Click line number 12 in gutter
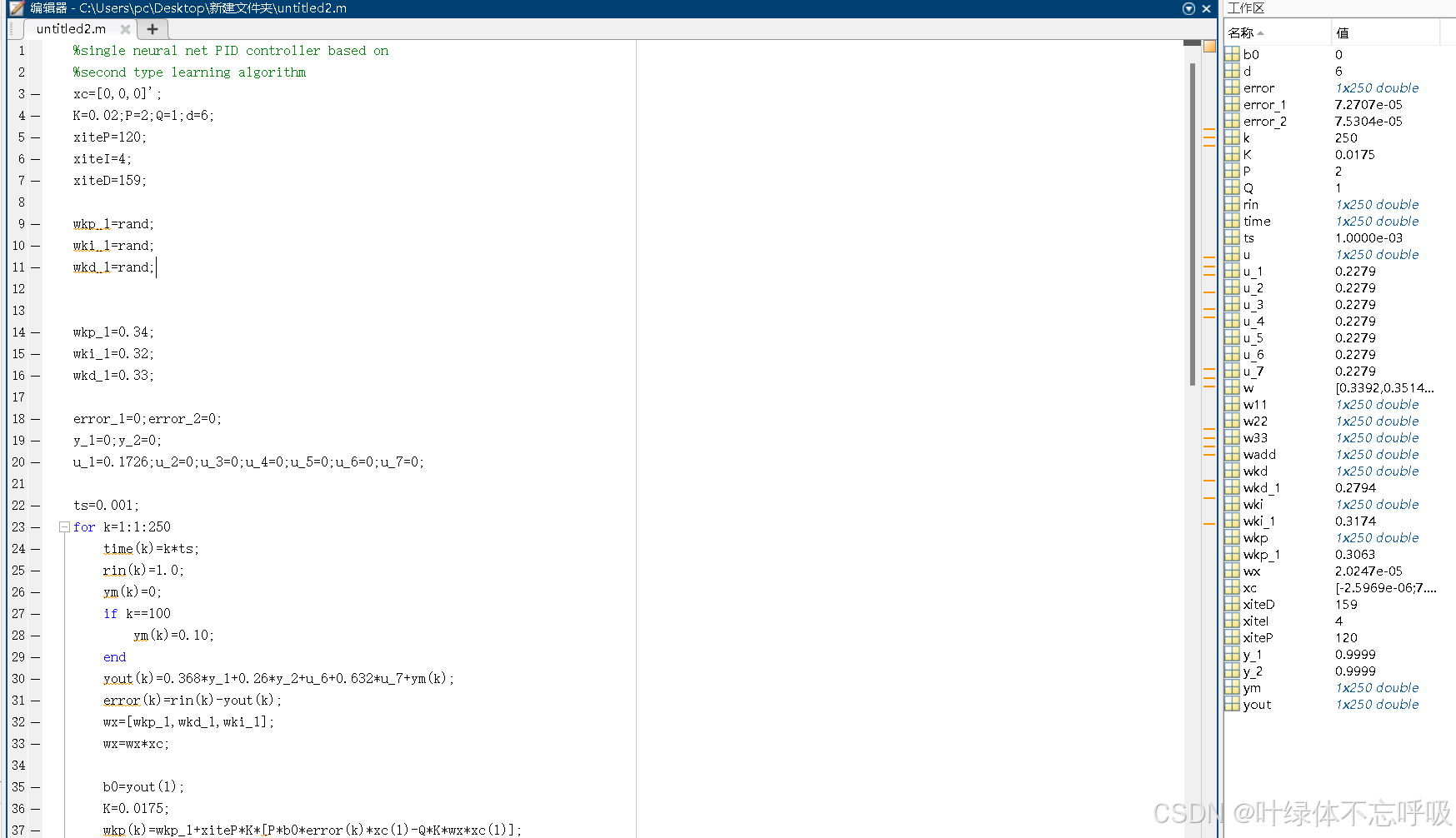 coord(18,289)
